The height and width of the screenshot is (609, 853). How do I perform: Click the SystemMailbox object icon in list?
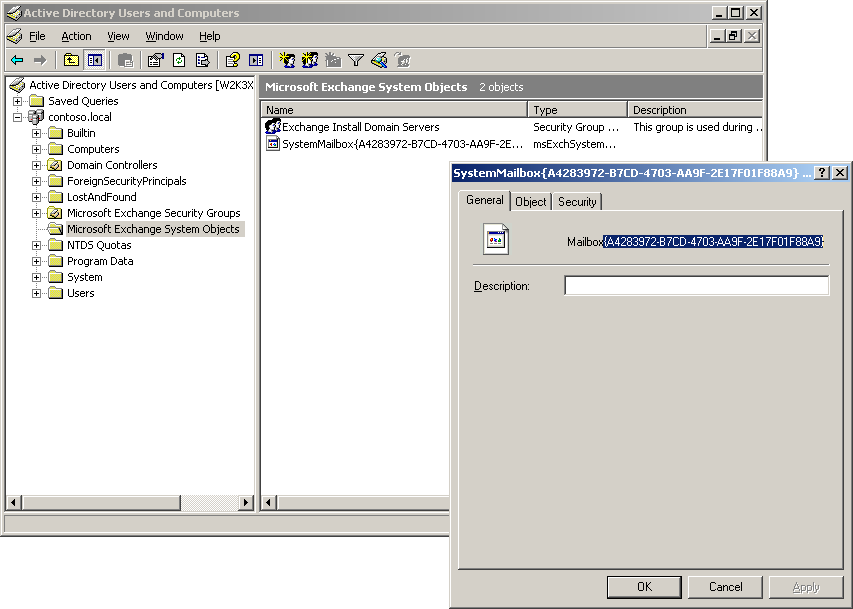pos(273,144)
